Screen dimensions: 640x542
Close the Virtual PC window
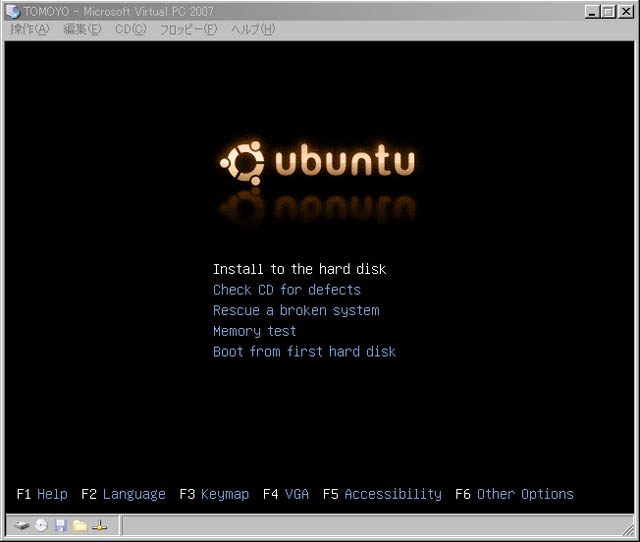click(x=626, y=11)
